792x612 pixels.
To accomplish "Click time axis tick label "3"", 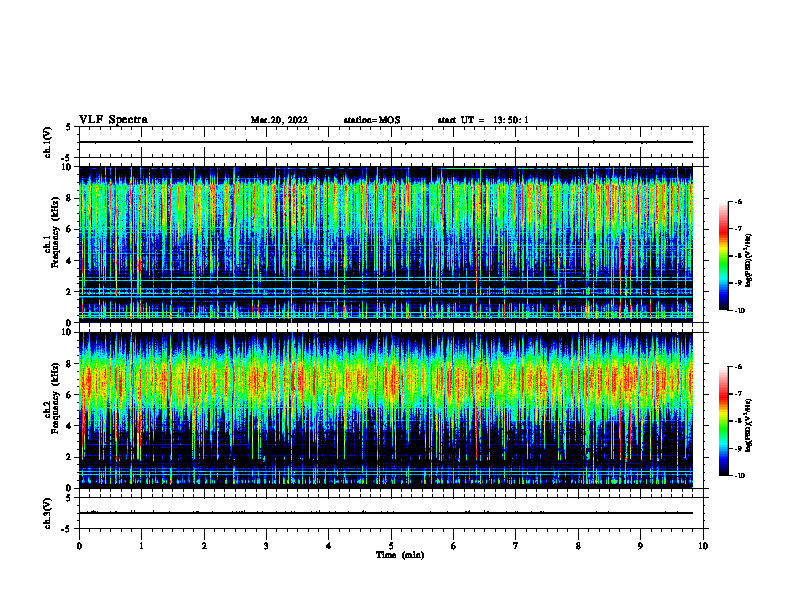I will click(266, 546).
